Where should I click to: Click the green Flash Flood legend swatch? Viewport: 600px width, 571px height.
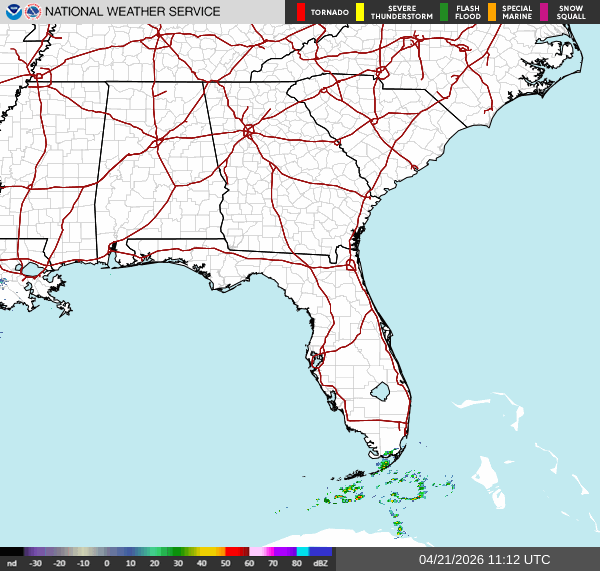[444, 12]
